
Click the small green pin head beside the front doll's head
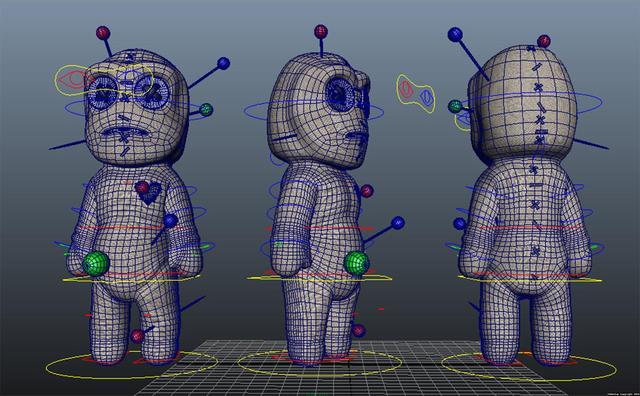point(206,109)
